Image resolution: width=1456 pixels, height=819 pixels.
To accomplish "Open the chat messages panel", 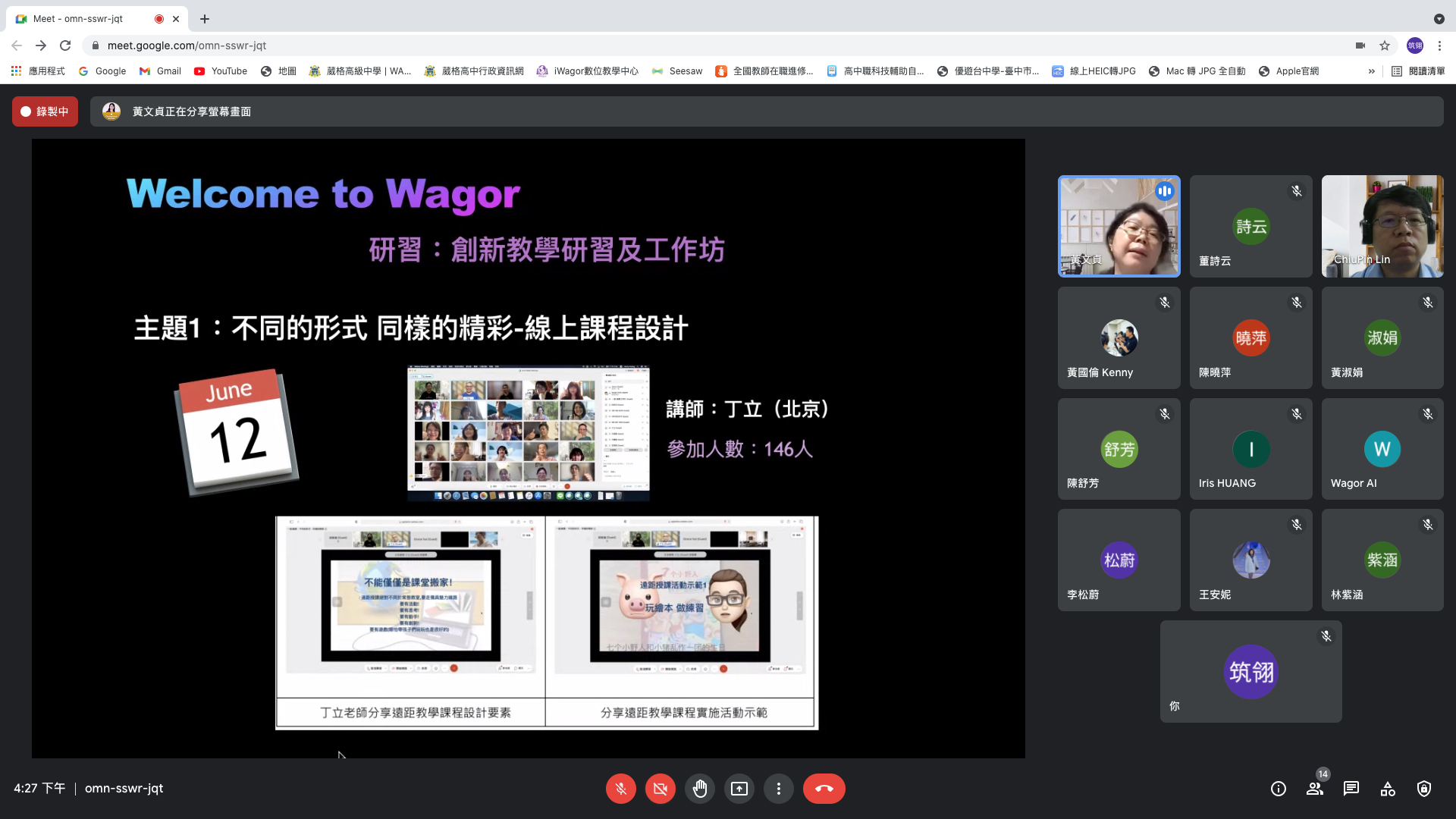I will pyautogui.click(x=1351, y=789).
